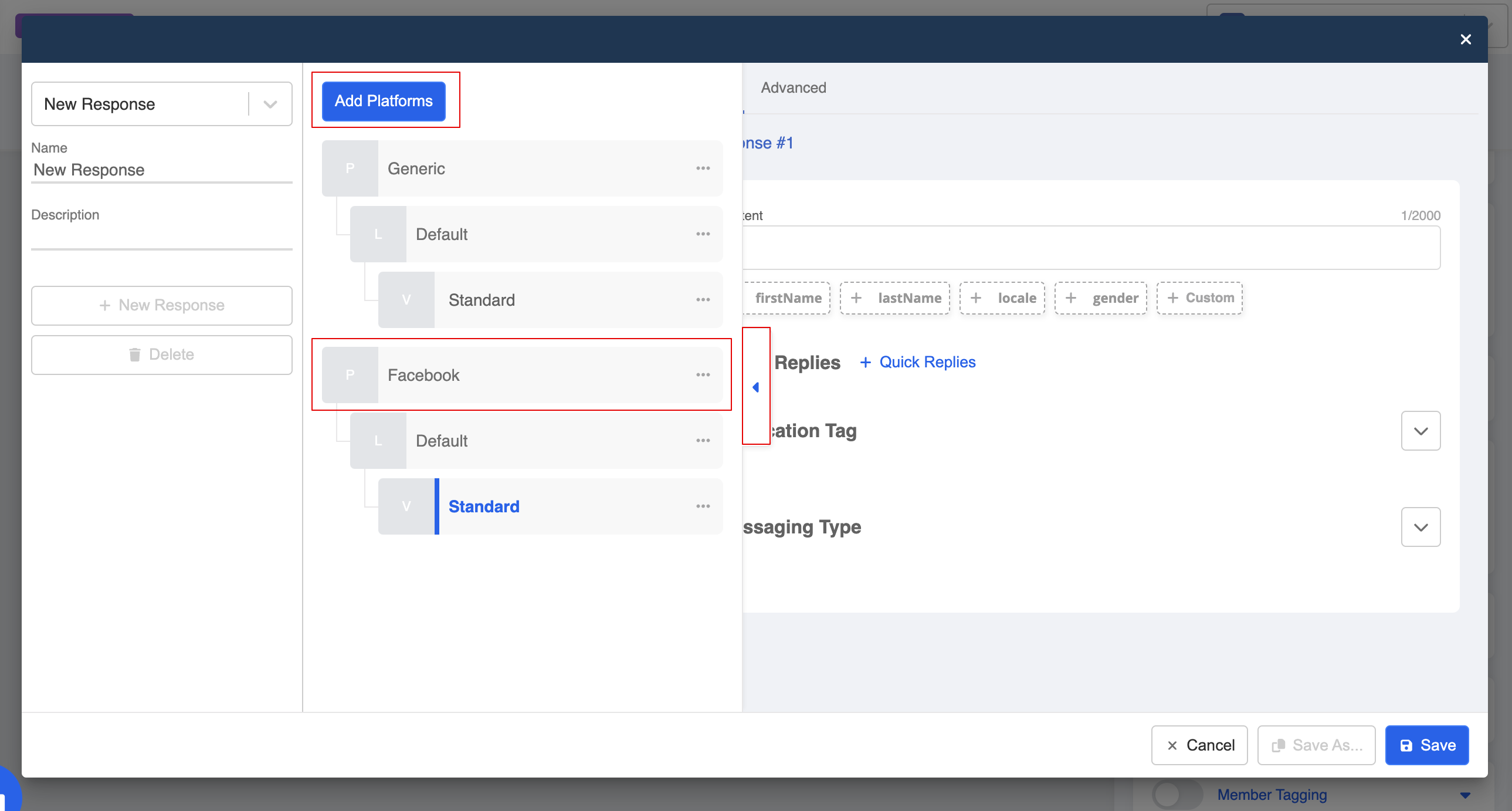Click the Add Platforms button

click(384, 101)
